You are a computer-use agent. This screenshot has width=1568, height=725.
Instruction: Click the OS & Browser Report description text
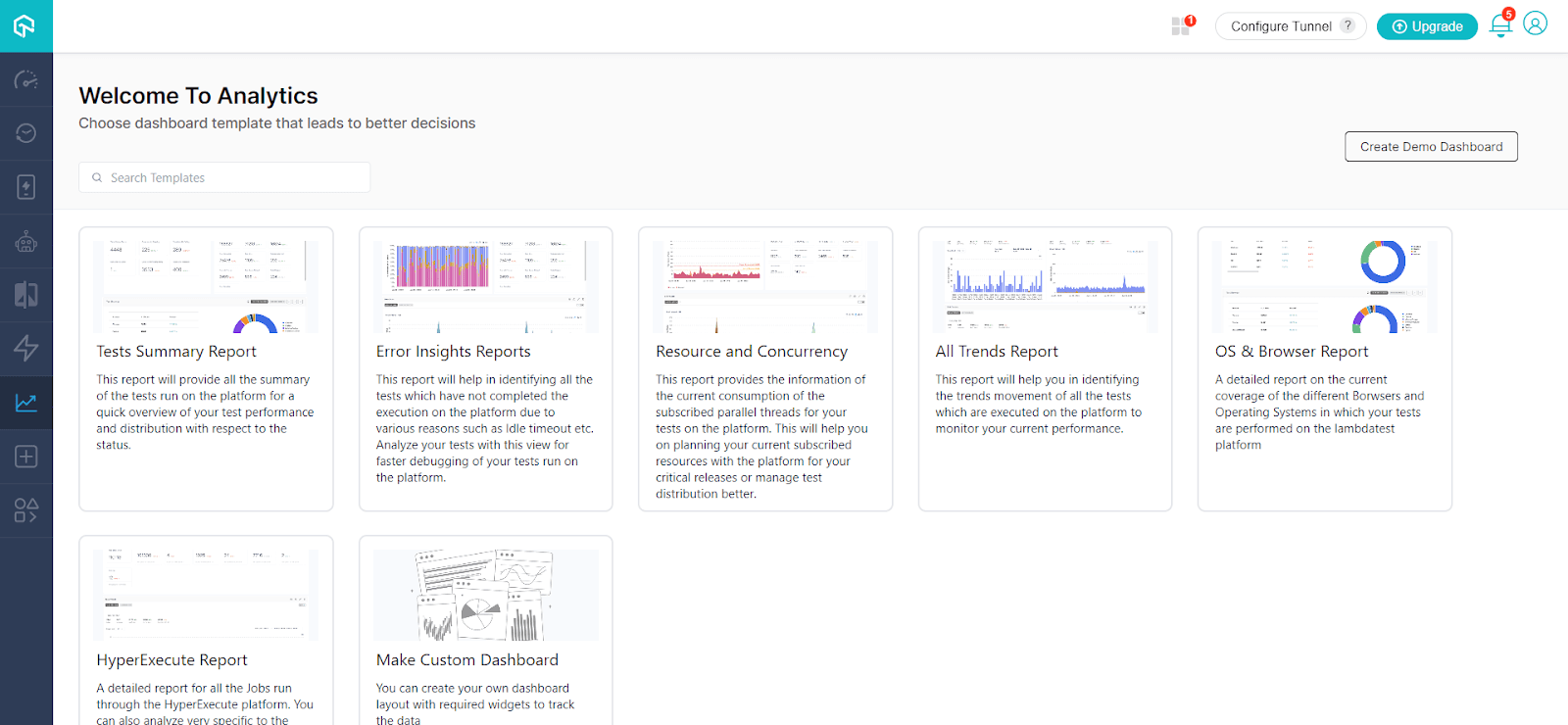[1320, 412]
